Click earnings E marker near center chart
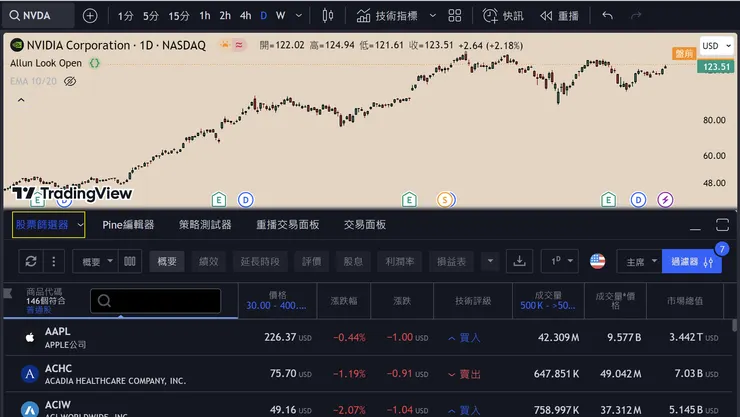The height and width of the screenshot is (417, 740). tap(409, 200)
